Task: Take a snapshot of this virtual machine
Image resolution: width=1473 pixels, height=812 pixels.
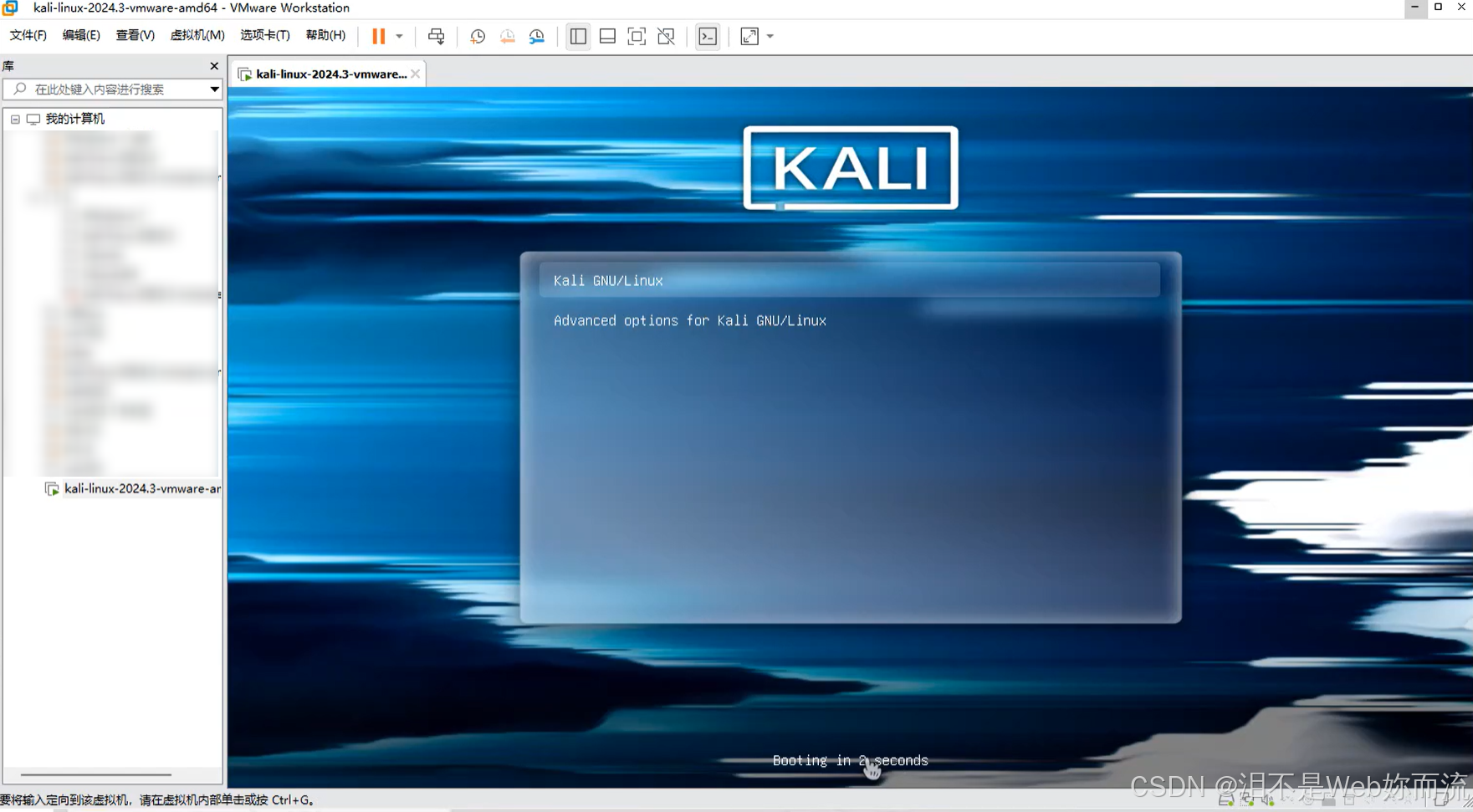Action: [478, 36]
